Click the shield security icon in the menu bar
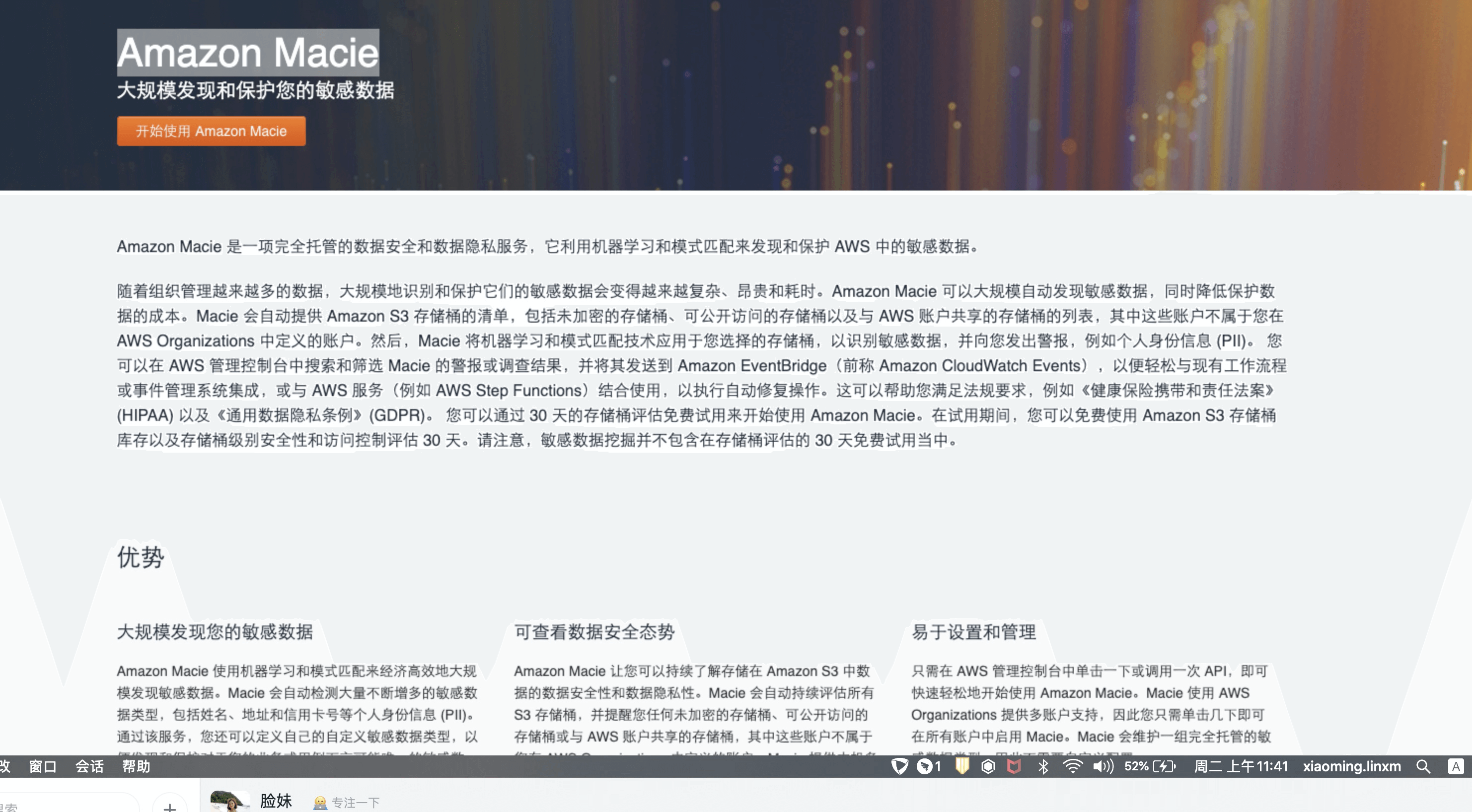The image size is (1472, 812). (x=899, y=766)
